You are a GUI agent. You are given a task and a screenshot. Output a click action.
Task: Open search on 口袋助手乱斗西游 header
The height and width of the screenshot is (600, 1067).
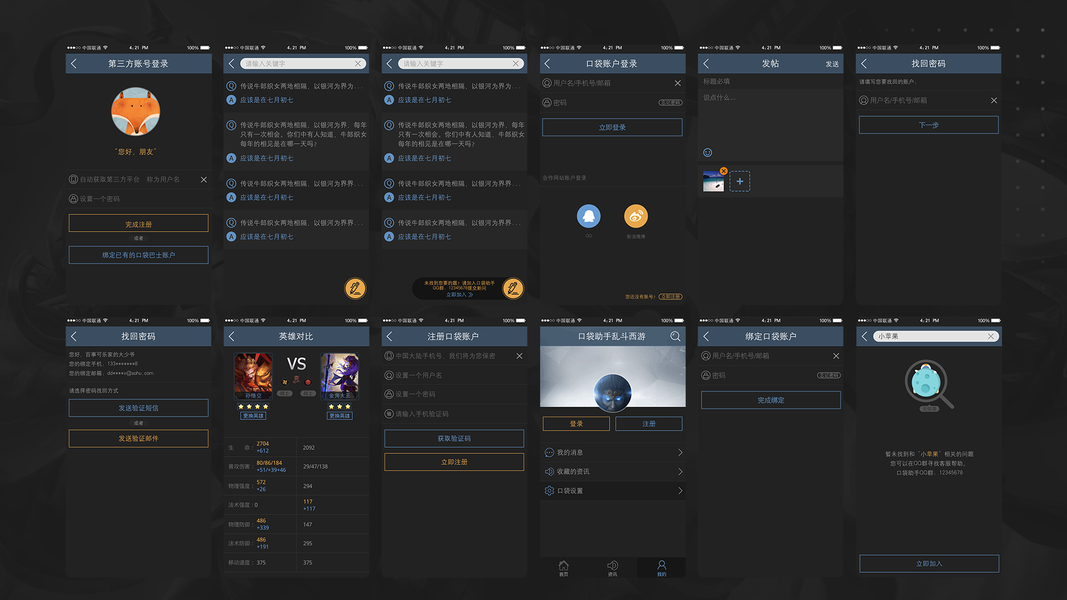[675, 336]
